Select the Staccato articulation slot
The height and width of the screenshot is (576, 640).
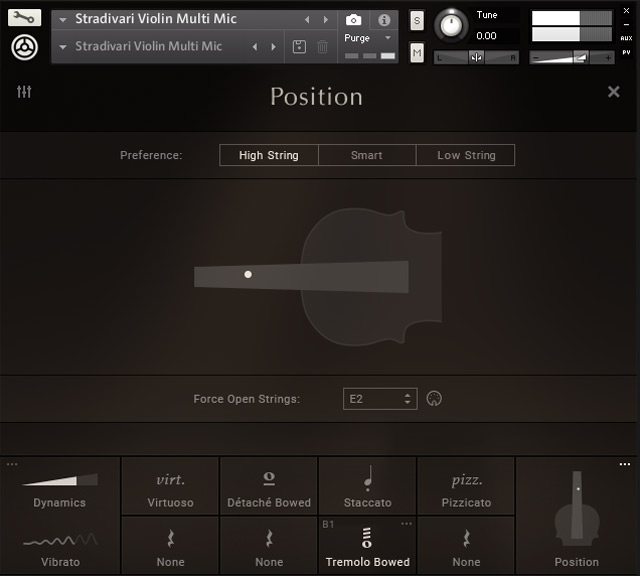[368, 486]
